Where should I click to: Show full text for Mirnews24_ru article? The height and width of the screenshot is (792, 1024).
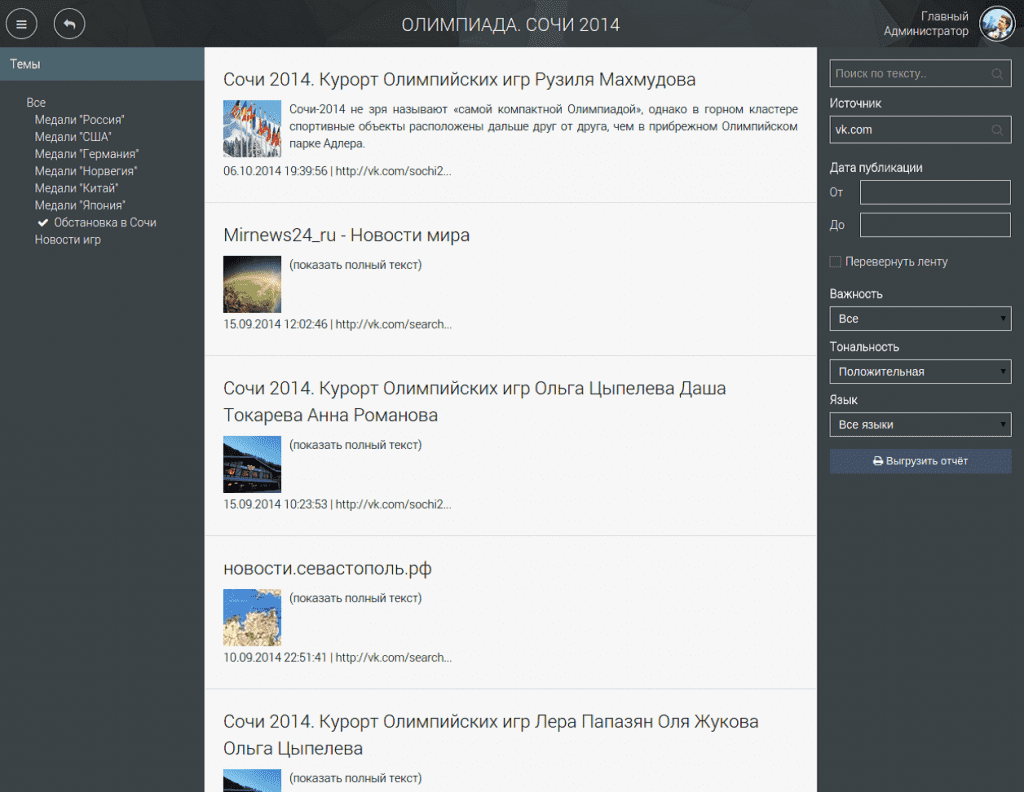(x=355, y=265)
